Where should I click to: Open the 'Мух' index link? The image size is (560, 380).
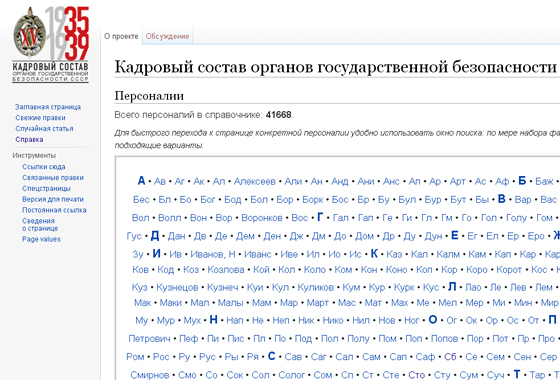[192, 320]
